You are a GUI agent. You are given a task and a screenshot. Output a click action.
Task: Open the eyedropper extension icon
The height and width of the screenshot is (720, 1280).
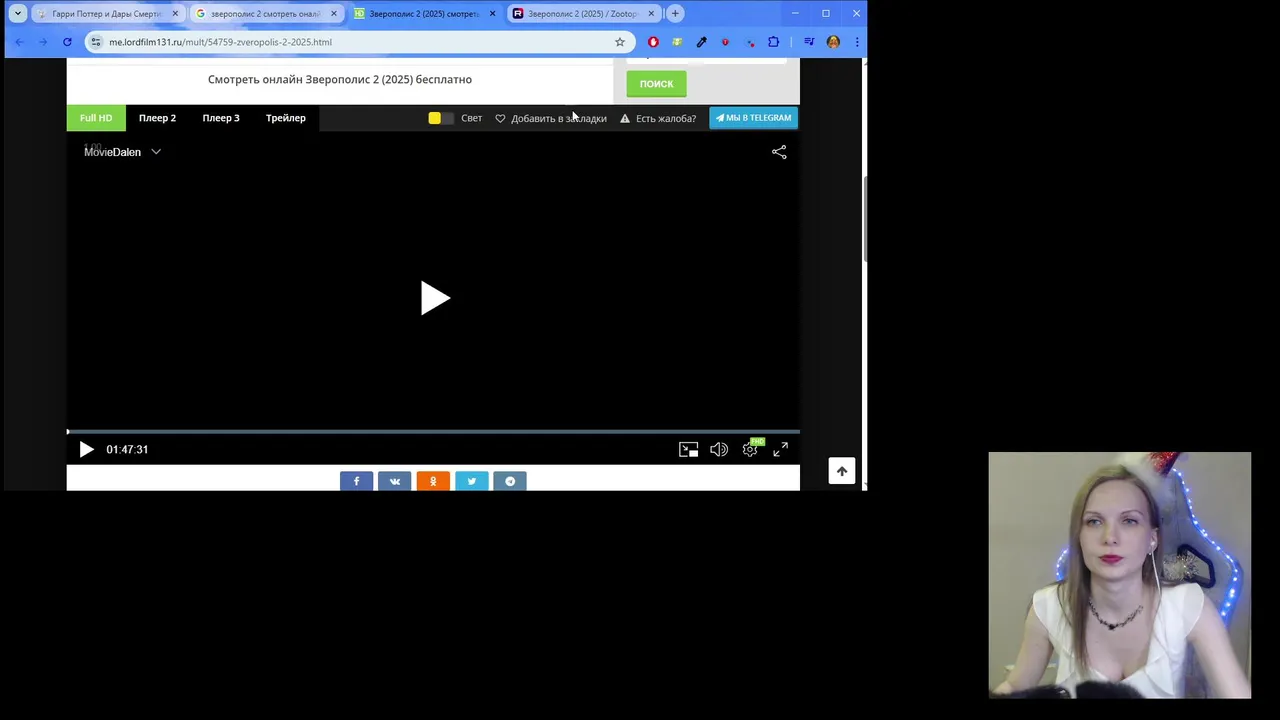(701, 42)
